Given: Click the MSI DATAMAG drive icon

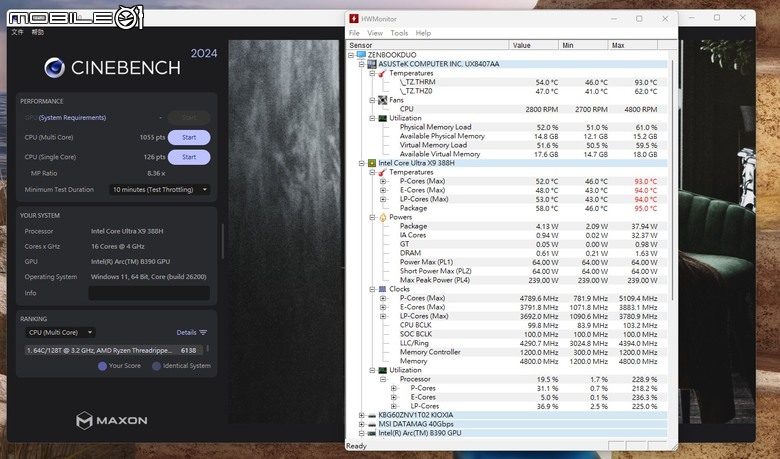Looking at the screenshot, I should point(372,424).
